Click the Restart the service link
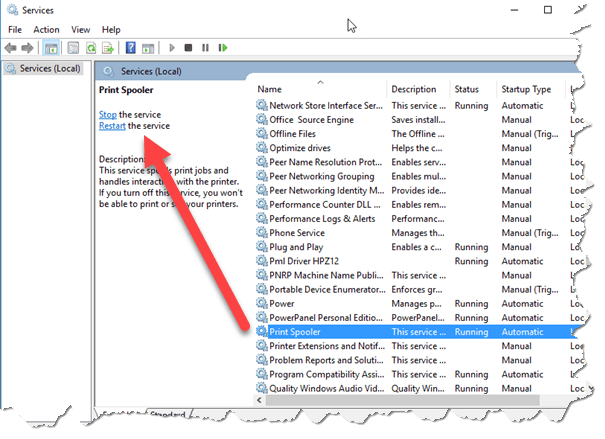Viewport: 605px width, 439px height. point(112,126)
